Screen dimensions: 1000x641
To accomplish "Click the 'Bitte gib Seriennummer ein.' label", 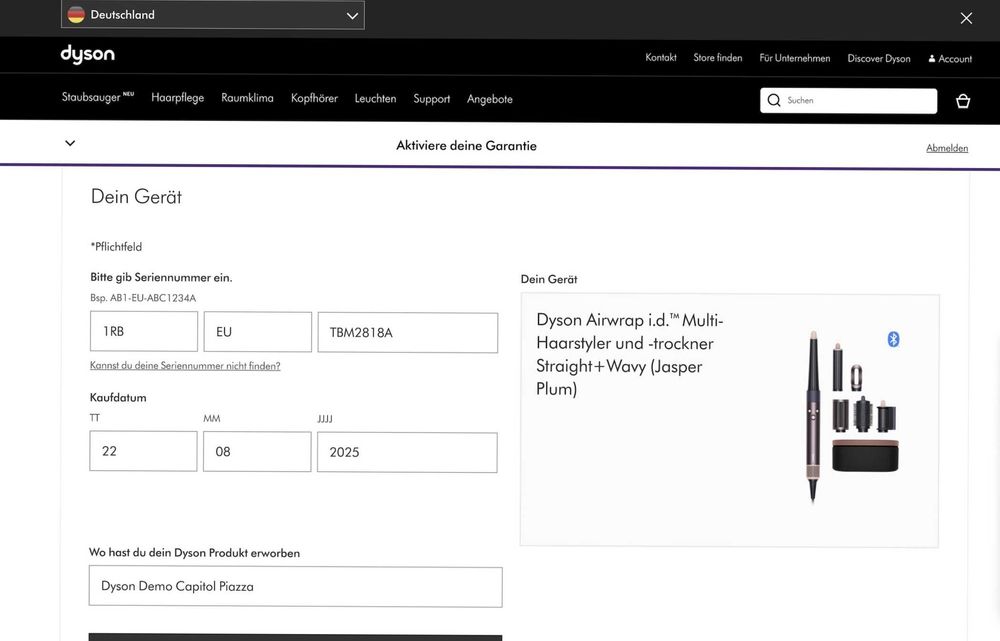I will (x=161, y=277).
